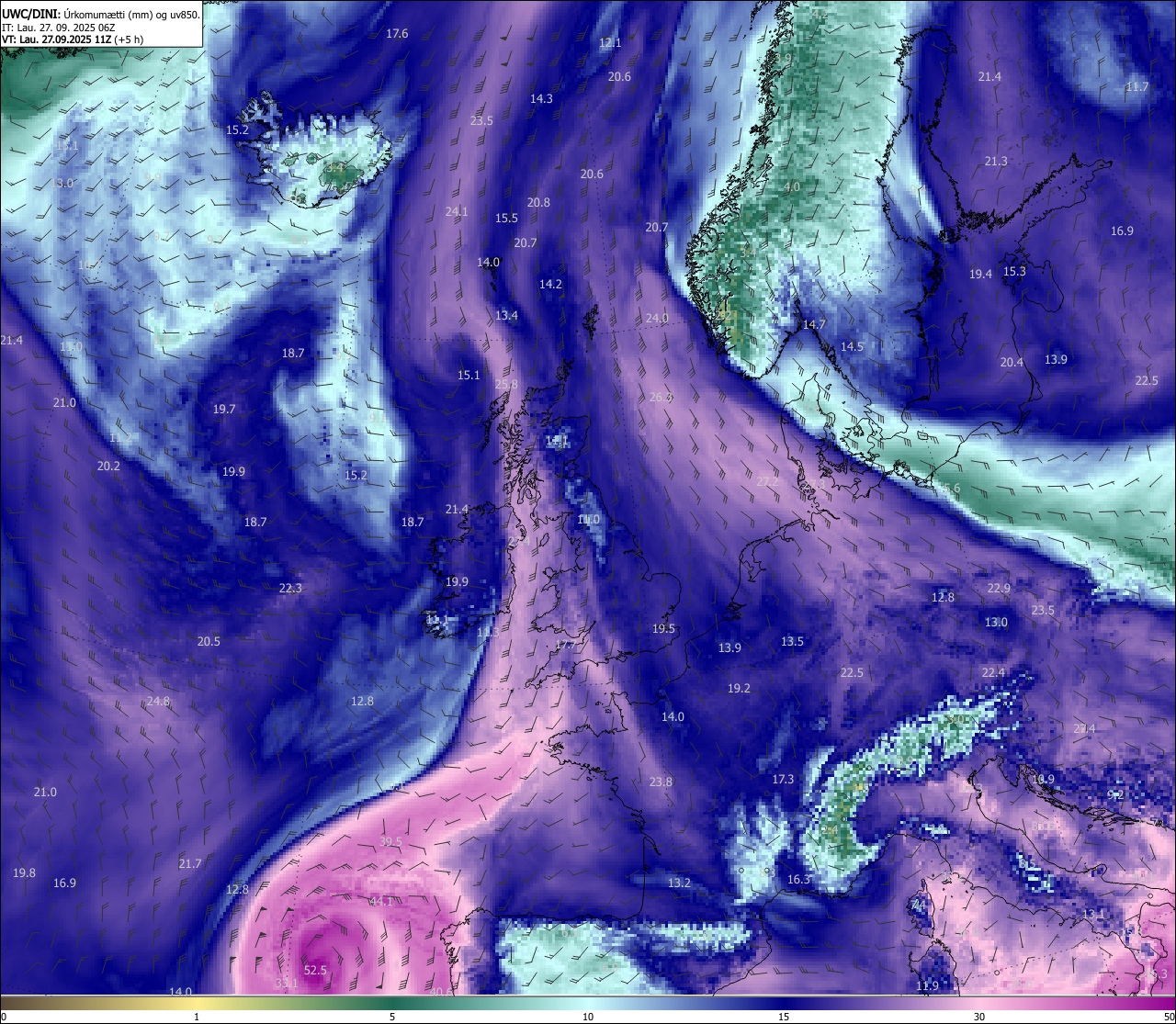The width and height of the screenshot is (1176, 1024).
Task: Click the 24.8 value on the map
Action: (x=158, y=701)
